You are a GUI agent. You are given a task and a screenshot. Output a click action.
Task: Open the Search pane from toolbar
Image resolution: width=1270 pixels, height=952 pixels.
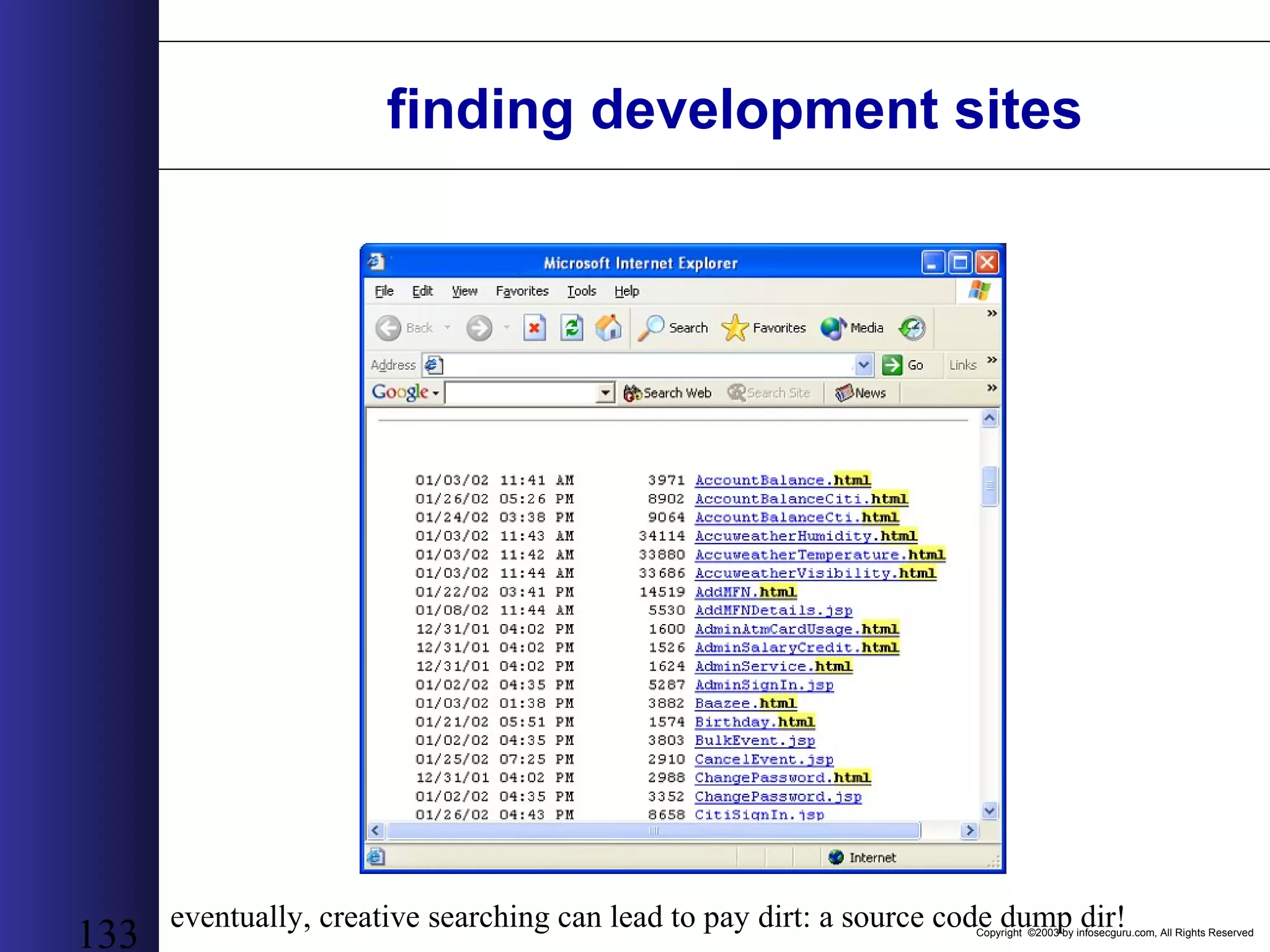coord(673,328)
